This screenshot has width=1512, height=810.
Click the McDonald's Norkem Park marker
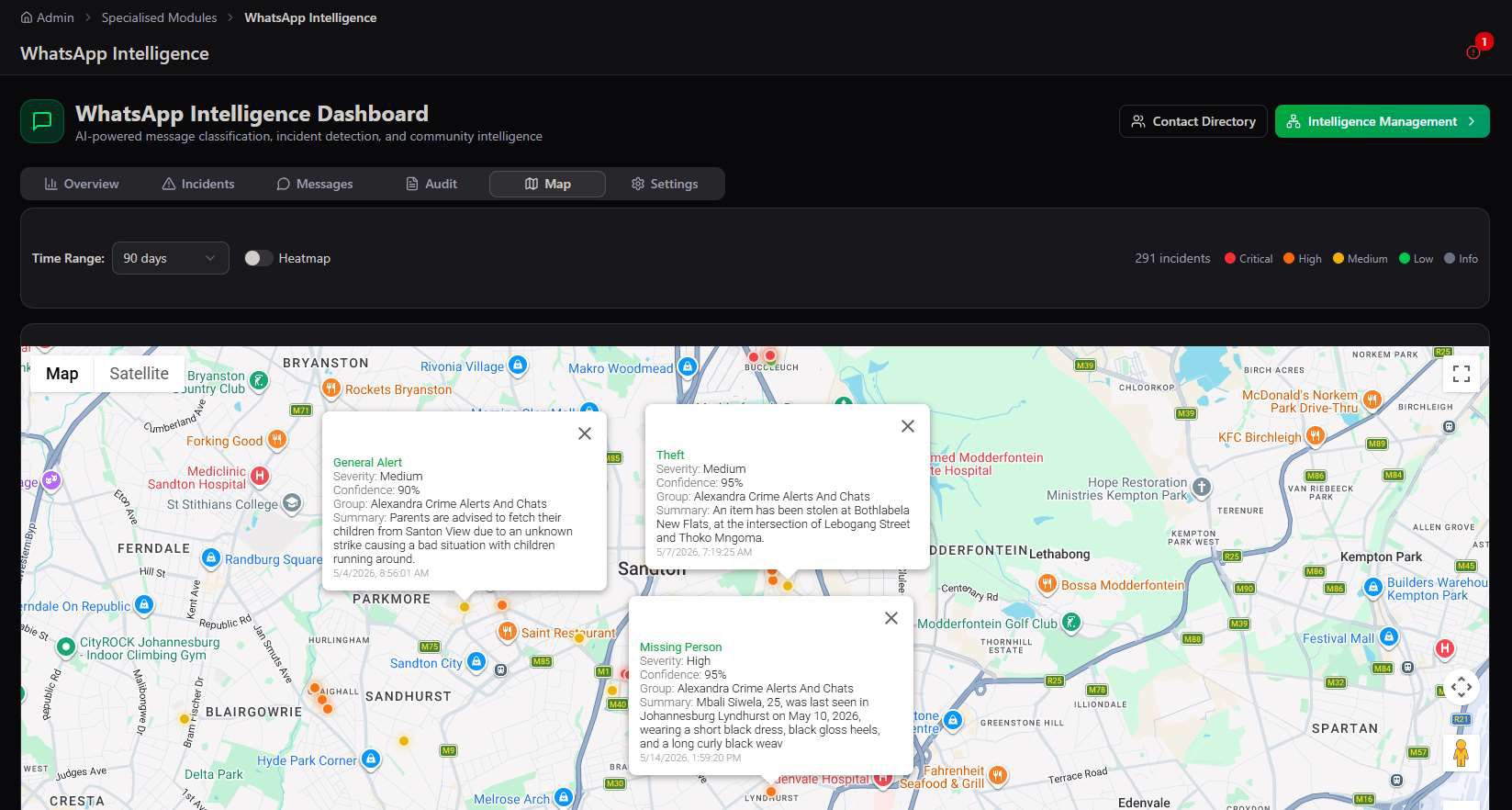(1372, 399)
